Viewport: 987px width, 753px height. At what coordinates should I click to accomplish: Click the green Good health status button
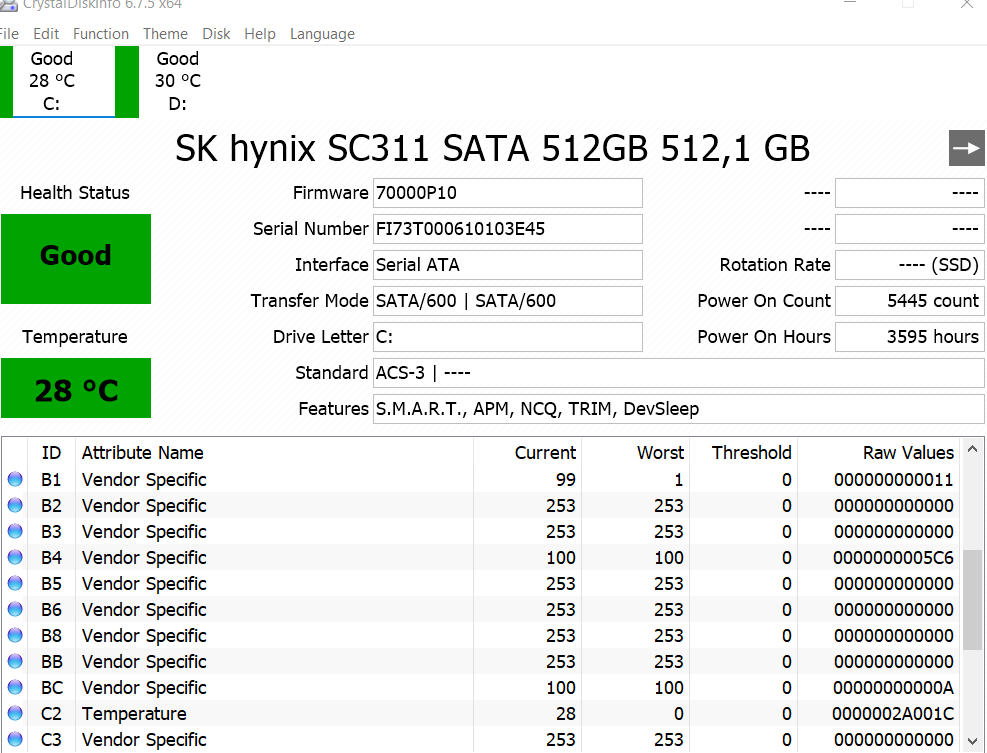pos(76,259)
